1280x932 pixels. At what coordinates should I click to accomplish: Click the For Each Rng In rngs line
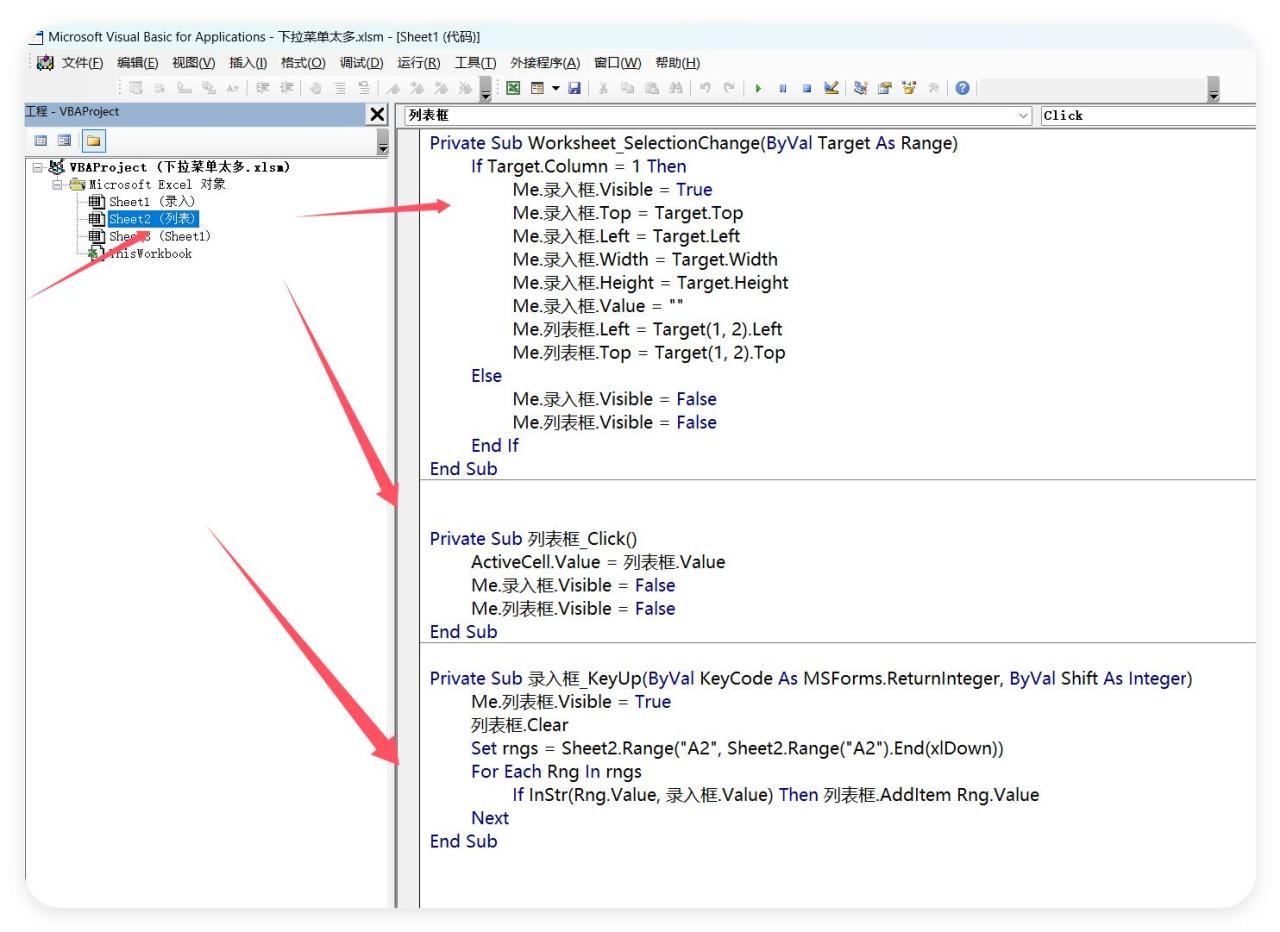point(556,771)
